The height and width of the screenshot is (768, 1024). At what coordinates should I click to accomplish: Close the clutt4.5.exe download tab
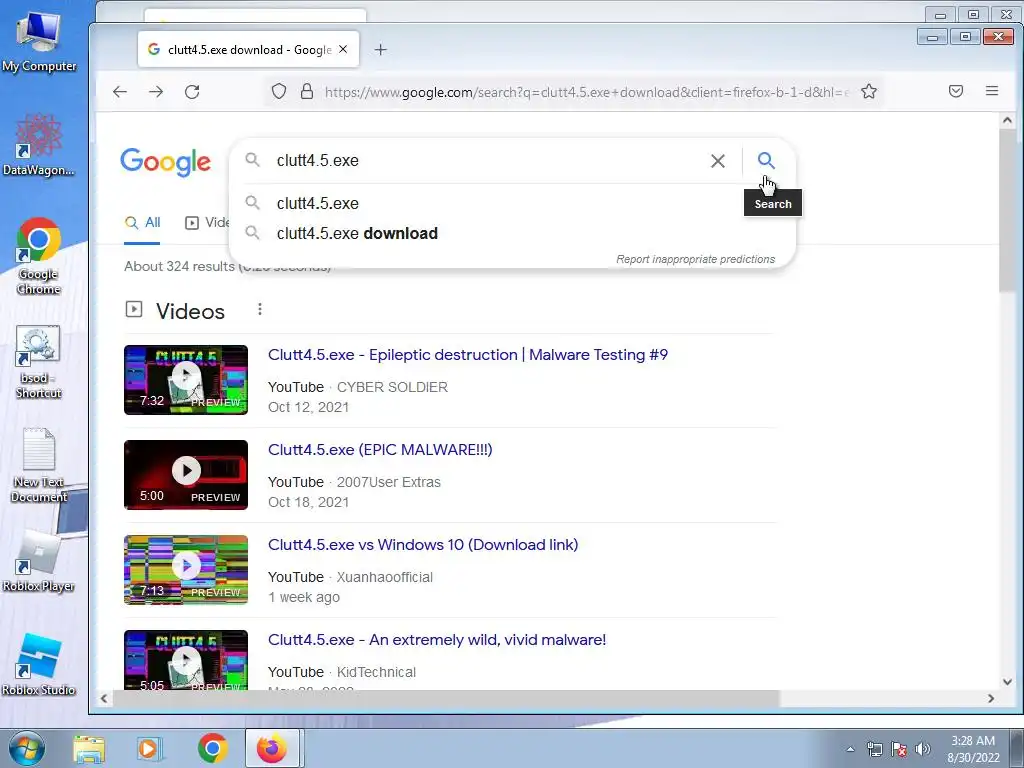343,50
